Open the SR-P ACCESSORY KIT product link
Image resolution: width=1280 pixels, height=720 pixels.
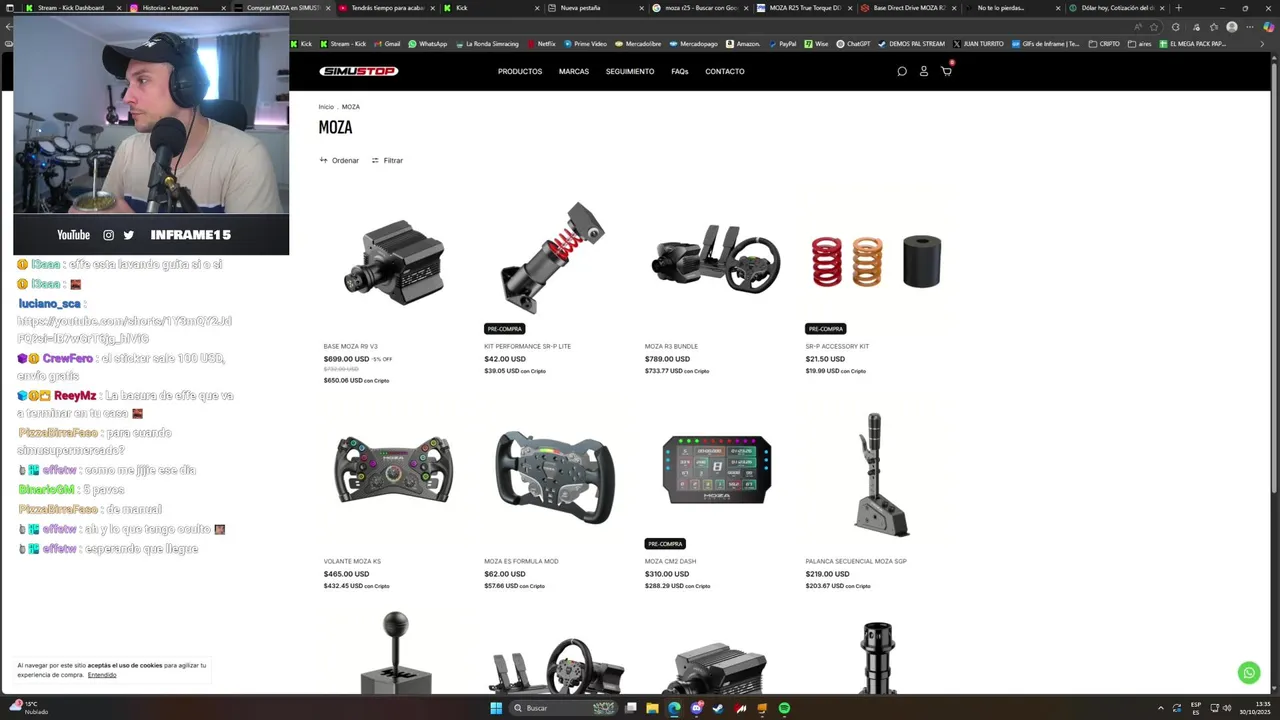[x=837, y=346]
